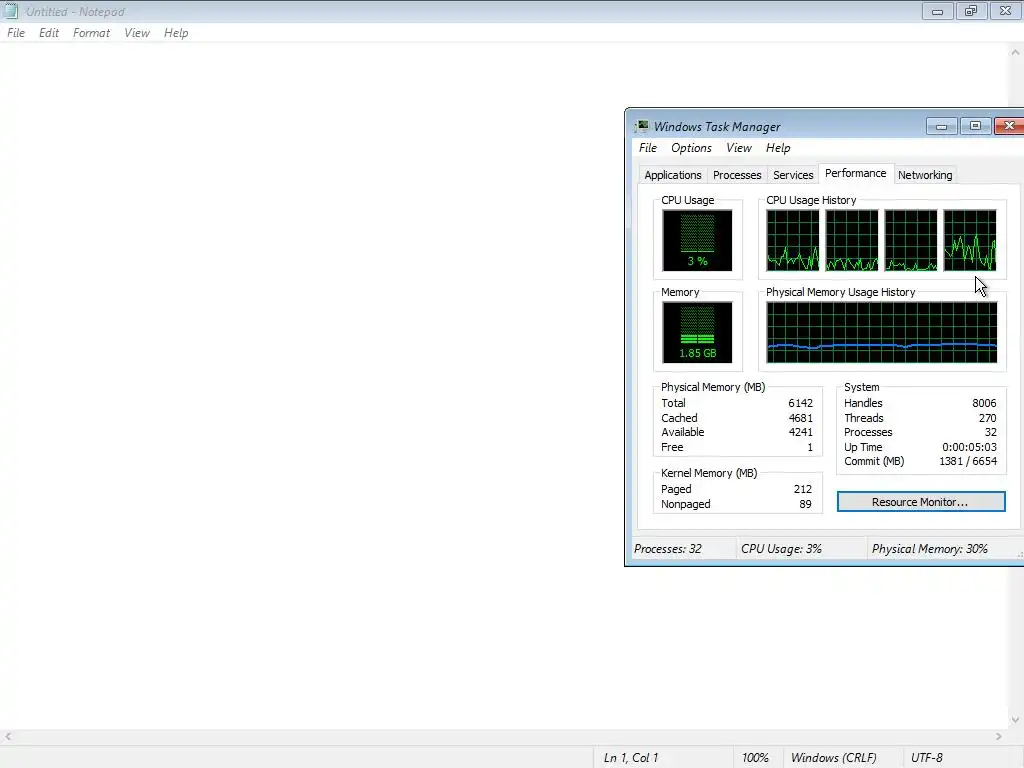Open Notepad Help menu
Viewport: 1024px width, 768px height.
[176, 33]
